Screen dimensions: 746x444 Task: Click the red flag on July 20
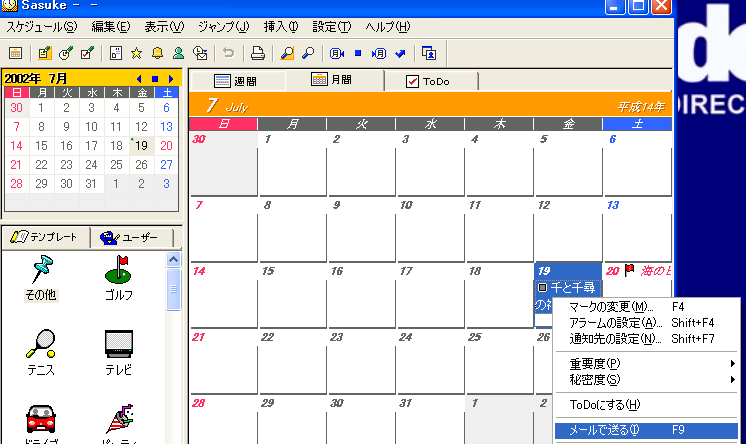[629, 271]
